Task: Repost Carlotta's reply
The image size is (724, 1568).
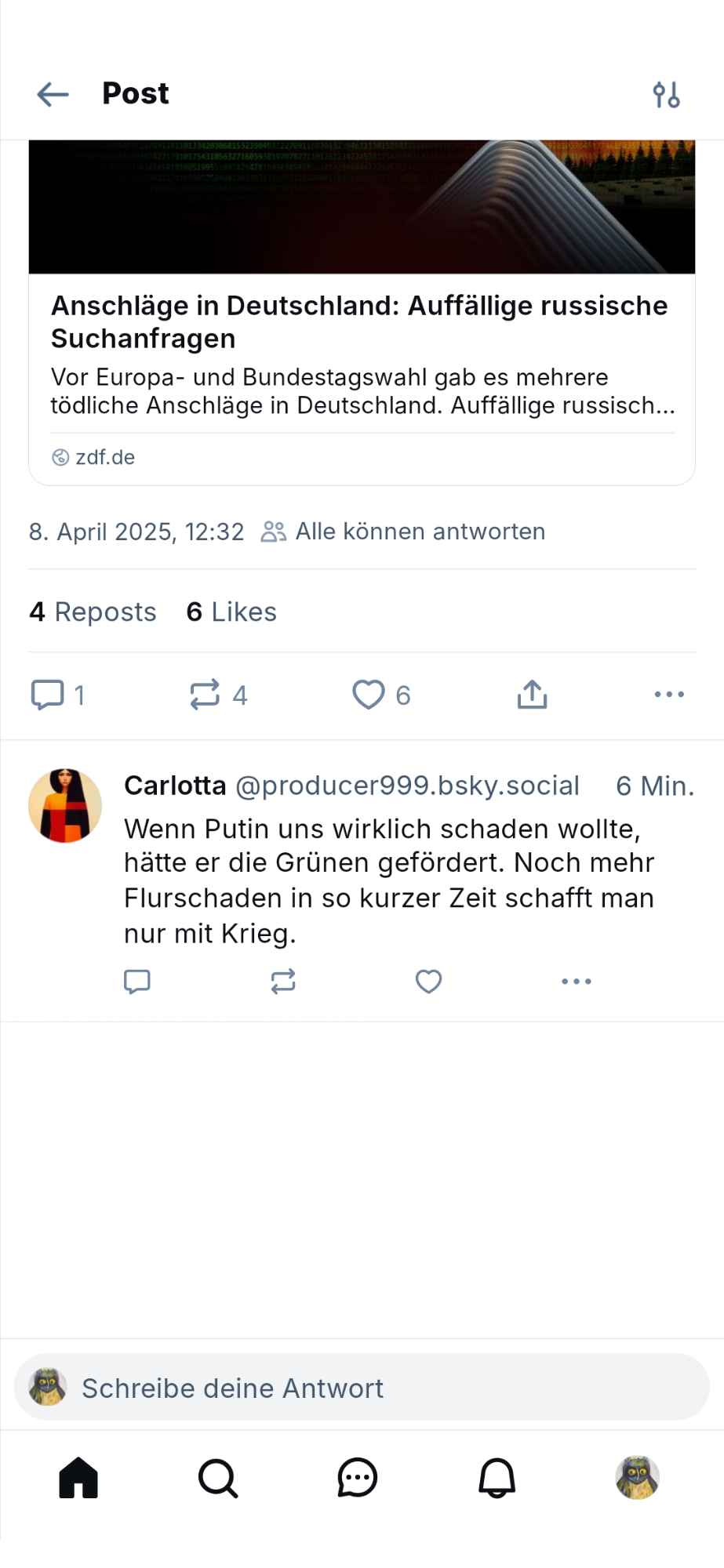Action: point(283,982)
